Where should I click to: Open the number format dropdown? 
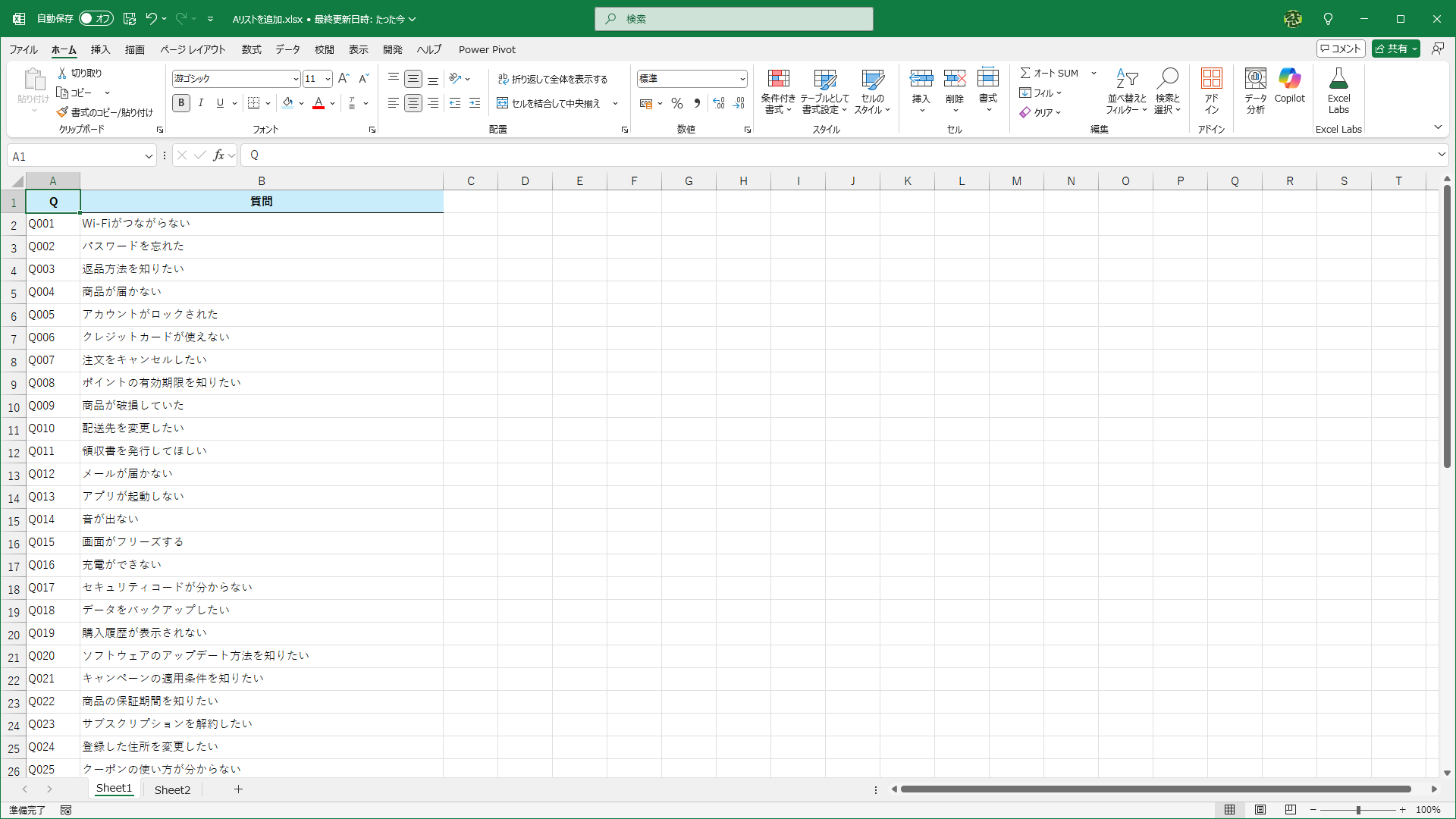coord(742,79)
